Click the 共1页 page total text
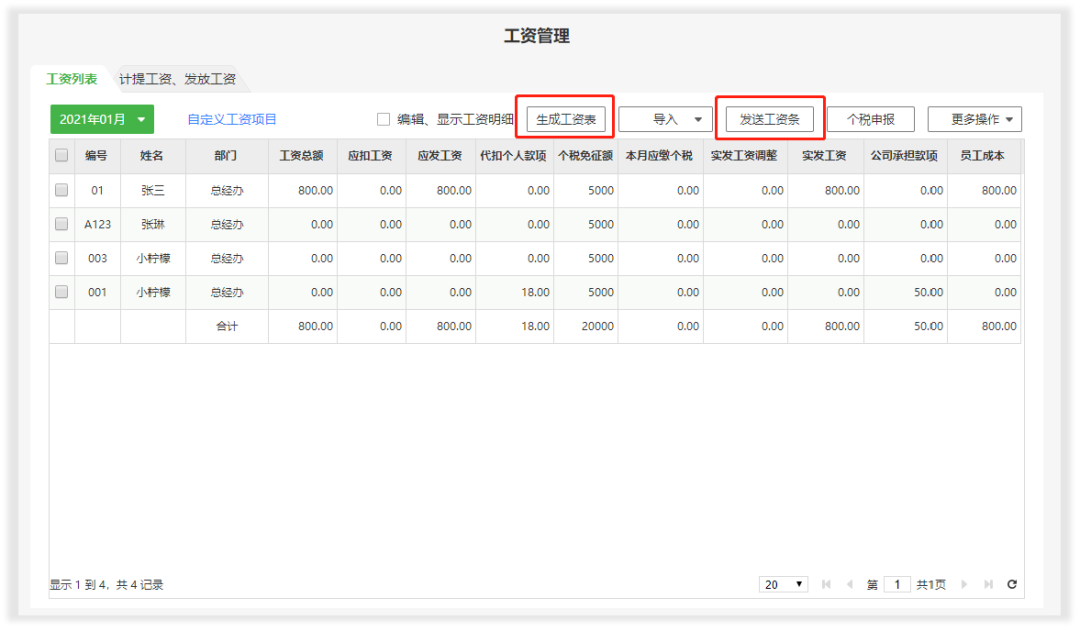1080x631 pixels. [931, 585]
